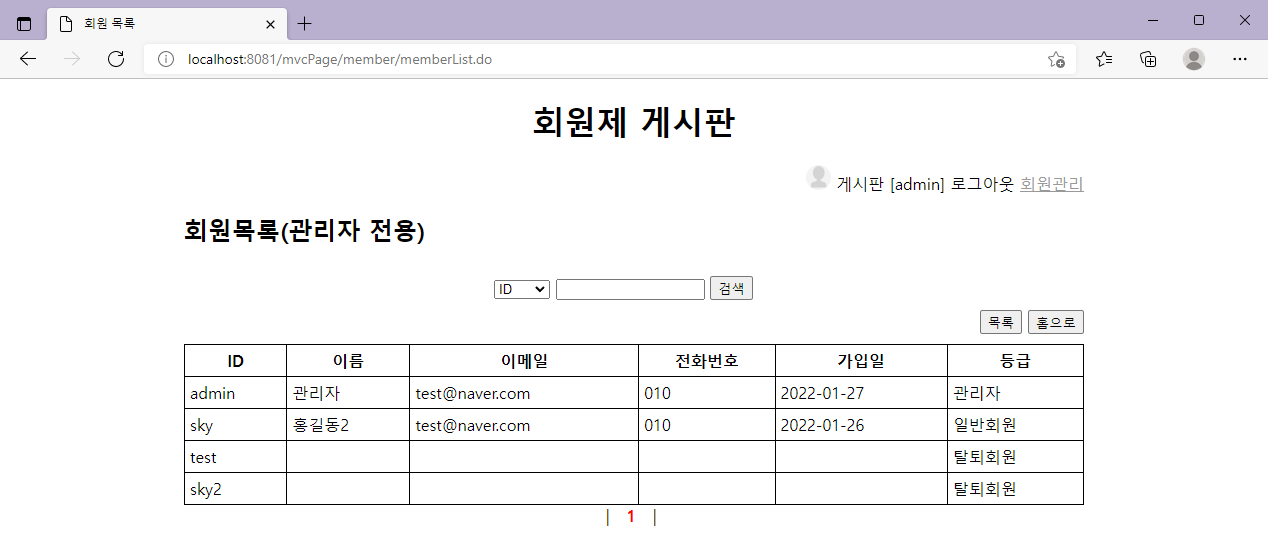This screenshot has width=1268, height=539.
Task: Add this page to favorites star icon
Action: click(1056, 59)
